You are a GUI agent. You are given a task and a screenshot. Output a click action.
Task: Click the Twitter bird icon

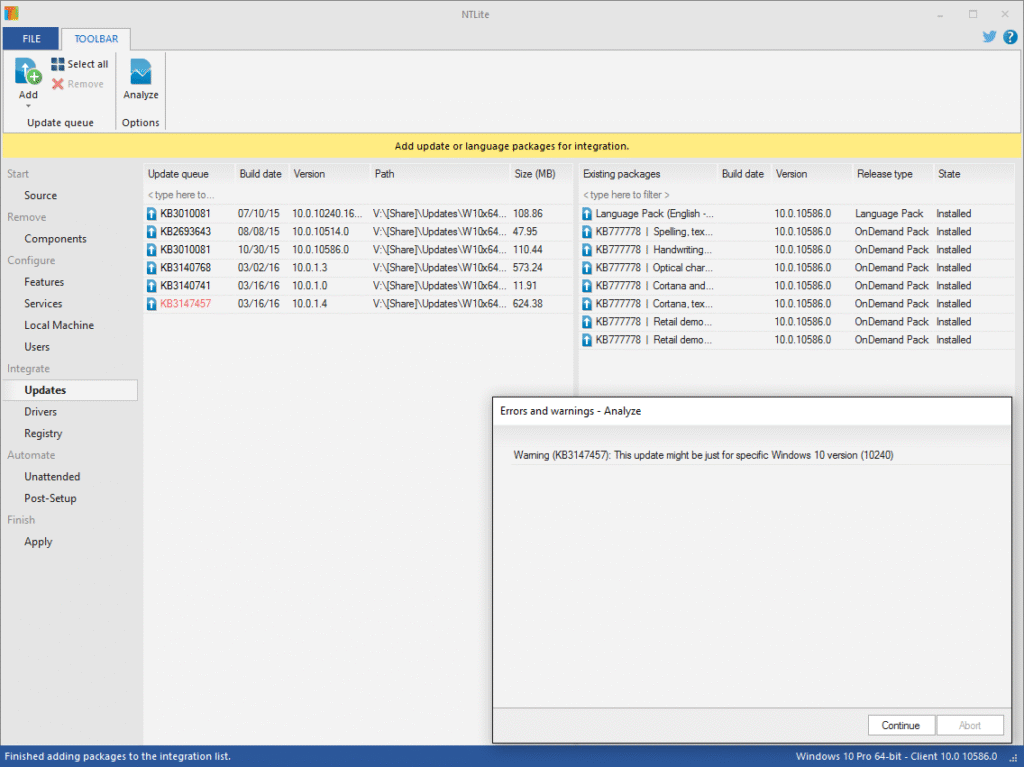[x=989, y=36]
